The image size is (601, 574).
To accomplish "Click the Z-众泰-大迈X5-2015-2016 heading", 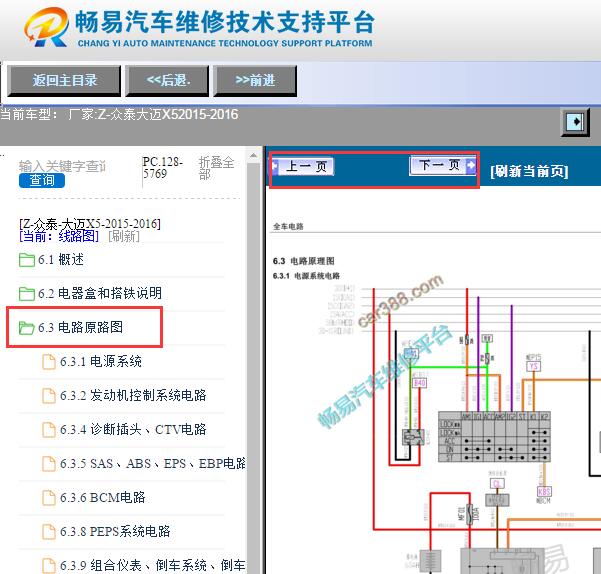I will pos(90,223).
